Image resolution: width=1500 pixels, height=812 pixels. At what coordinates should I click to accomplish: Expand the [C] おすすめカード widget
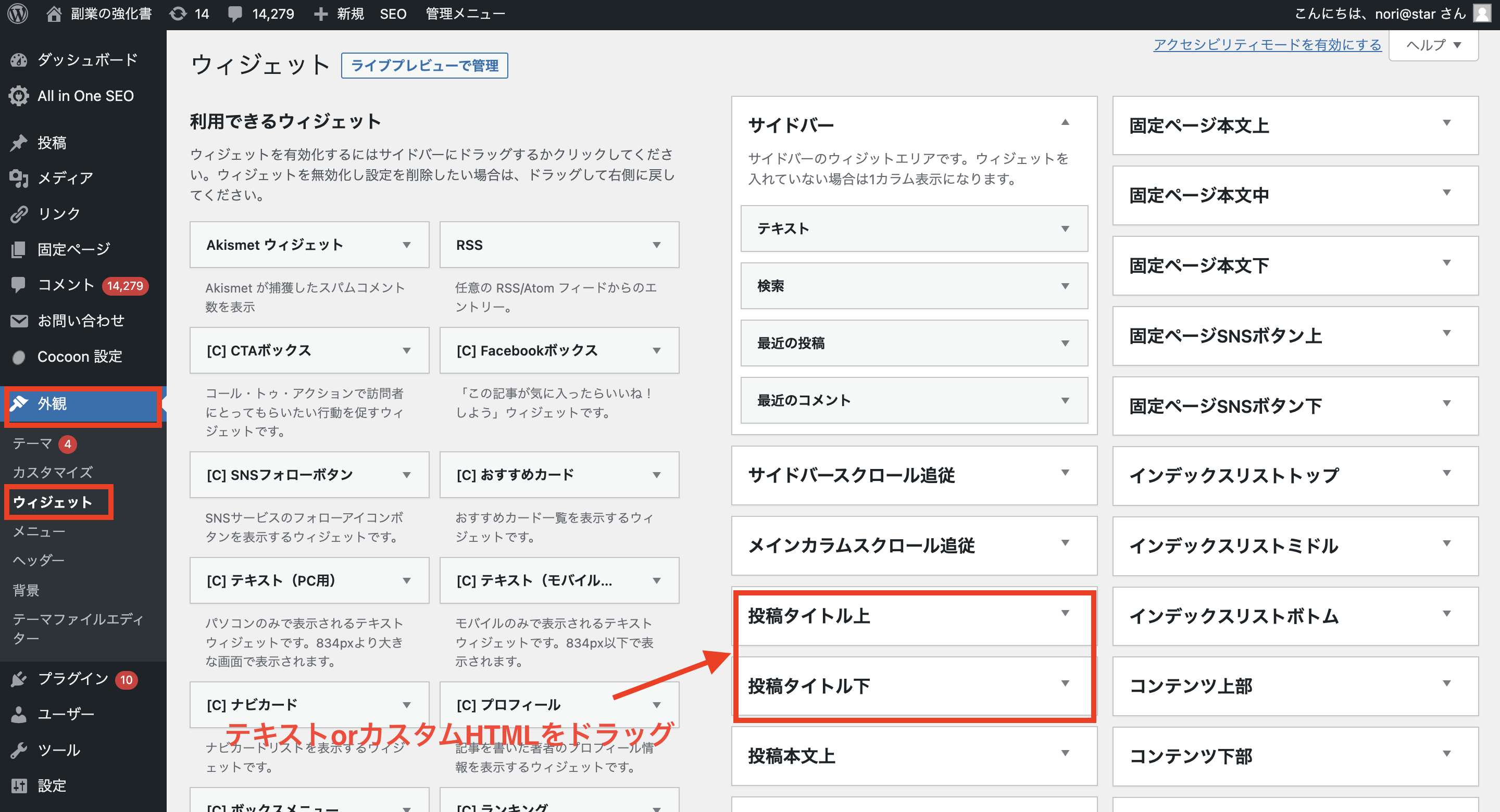(656, 475)
